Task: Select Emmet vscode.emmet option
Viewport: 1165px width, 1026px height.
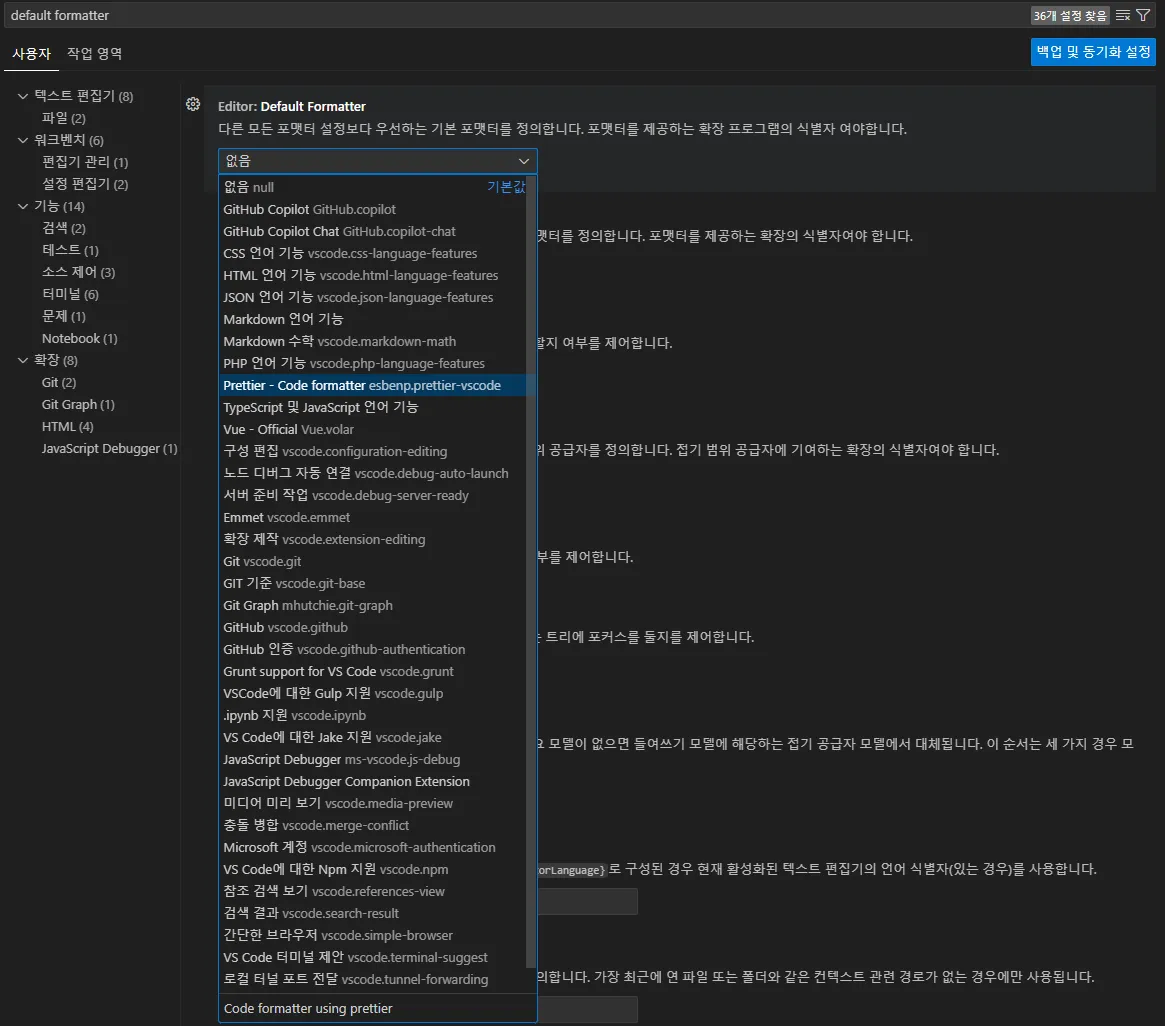Action: [373, 517]
